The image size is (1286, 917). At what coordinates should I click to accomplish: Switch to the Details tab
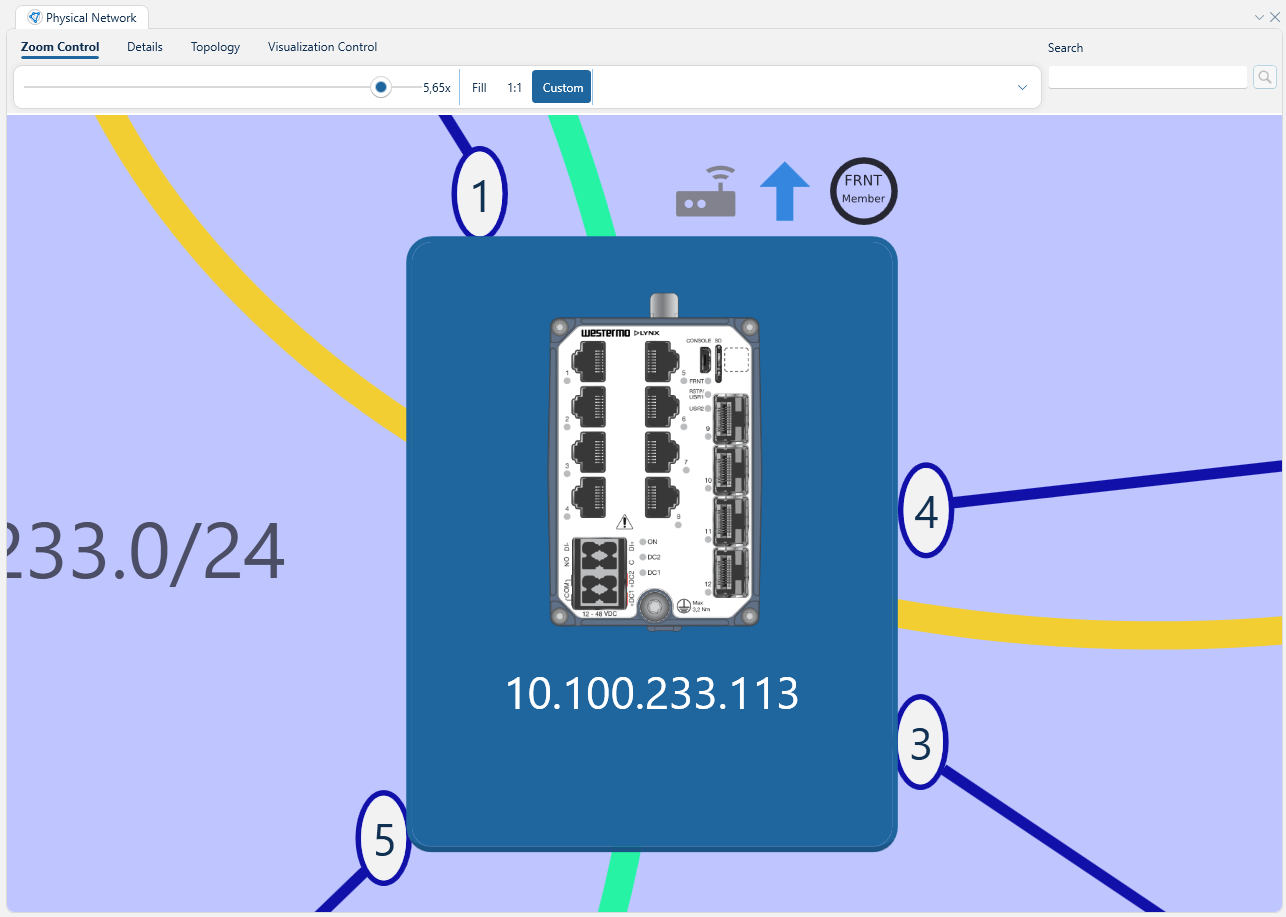[x=145, y=47]
